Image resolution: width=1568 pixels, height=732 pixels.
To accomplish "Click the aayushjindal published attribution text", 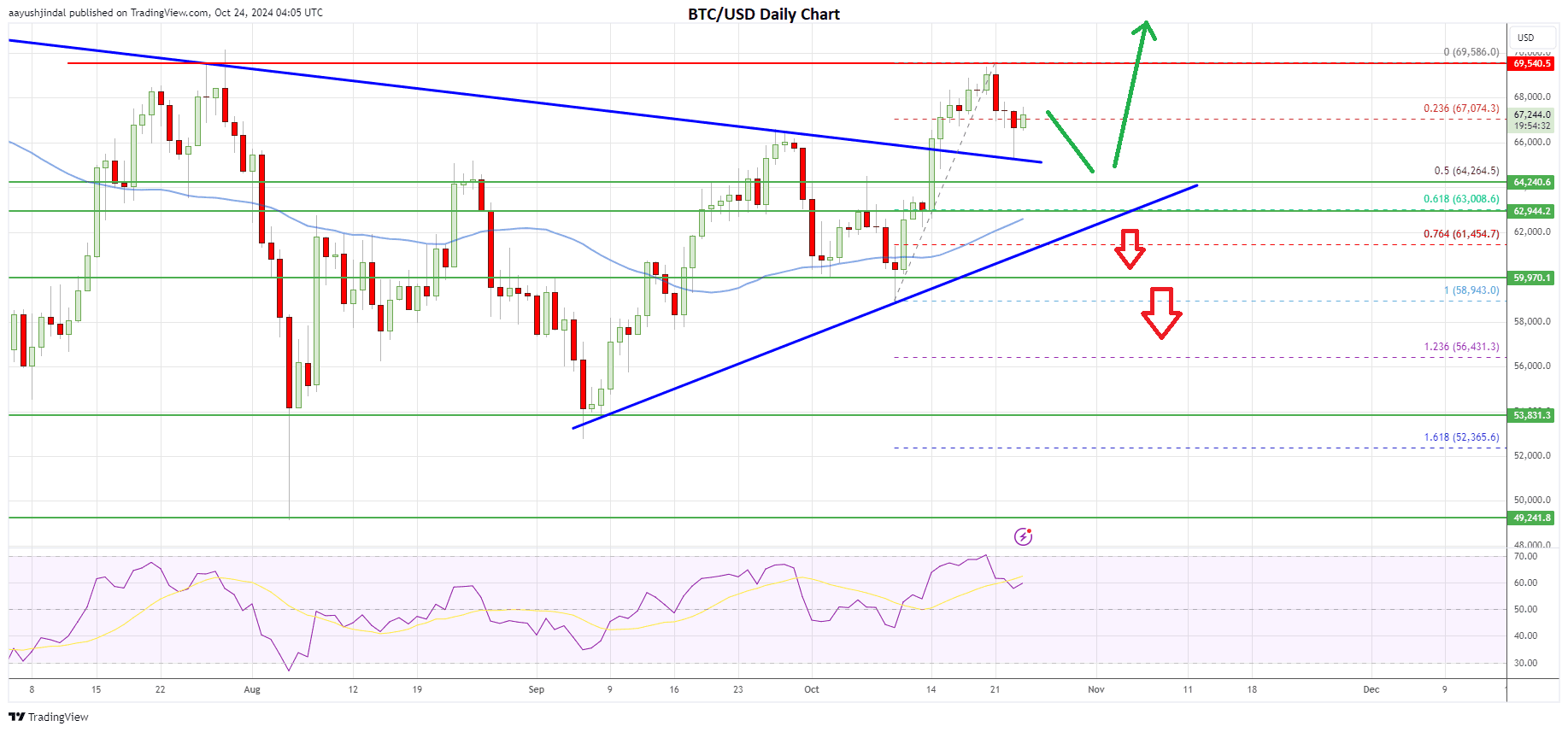I will (166, 13).
